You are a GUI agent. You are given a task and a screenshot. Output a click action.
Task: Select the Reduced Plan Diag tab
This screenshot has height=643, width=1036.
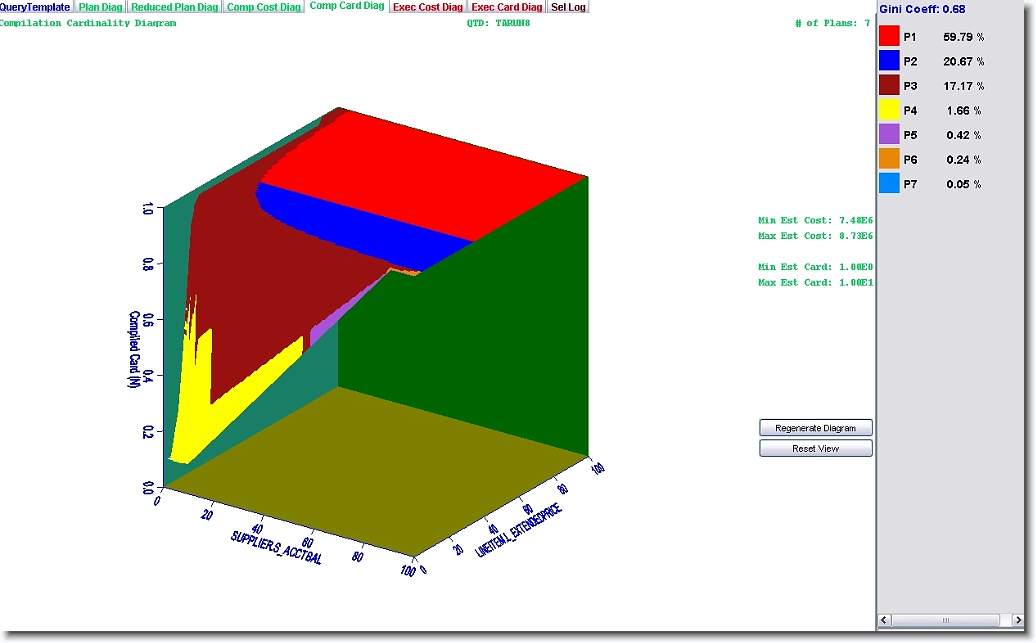(175, 7)
